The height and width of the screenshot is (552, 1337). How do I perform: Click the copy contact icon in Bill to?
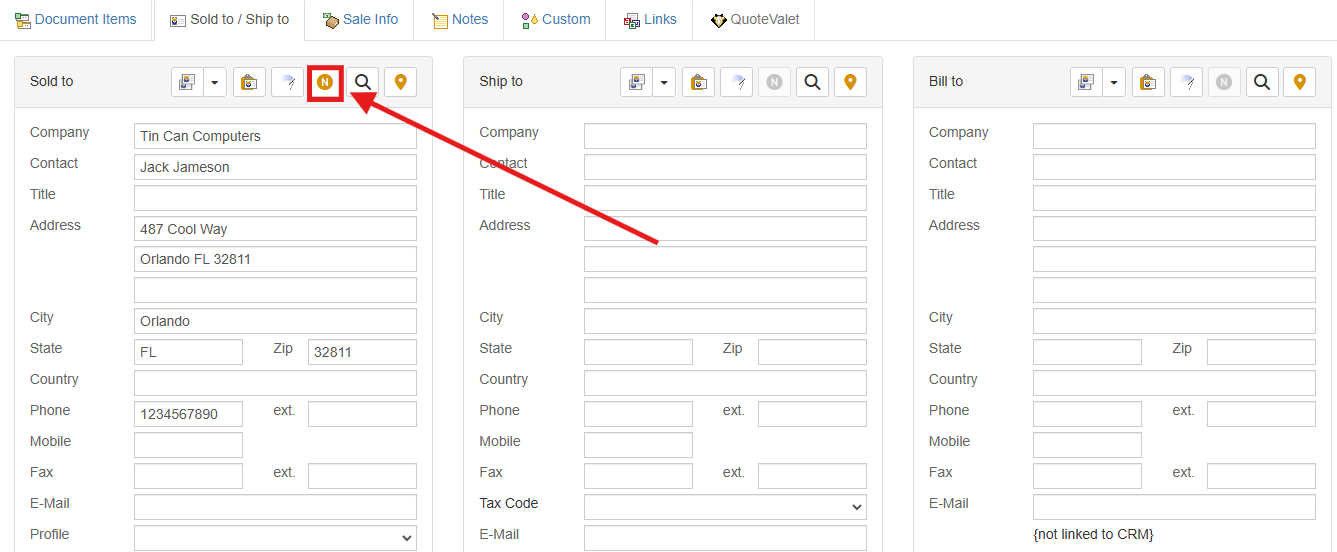point(1086,82)
